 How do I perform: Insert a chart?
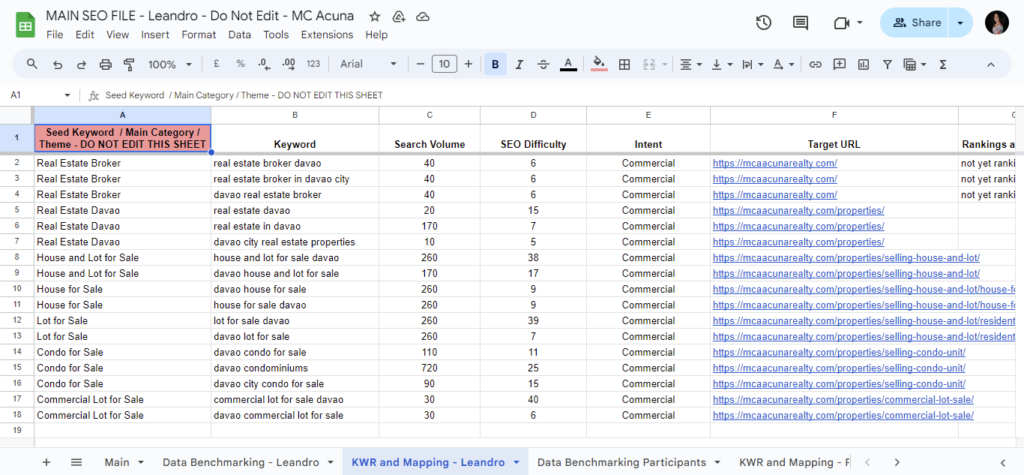pos(863,64)
